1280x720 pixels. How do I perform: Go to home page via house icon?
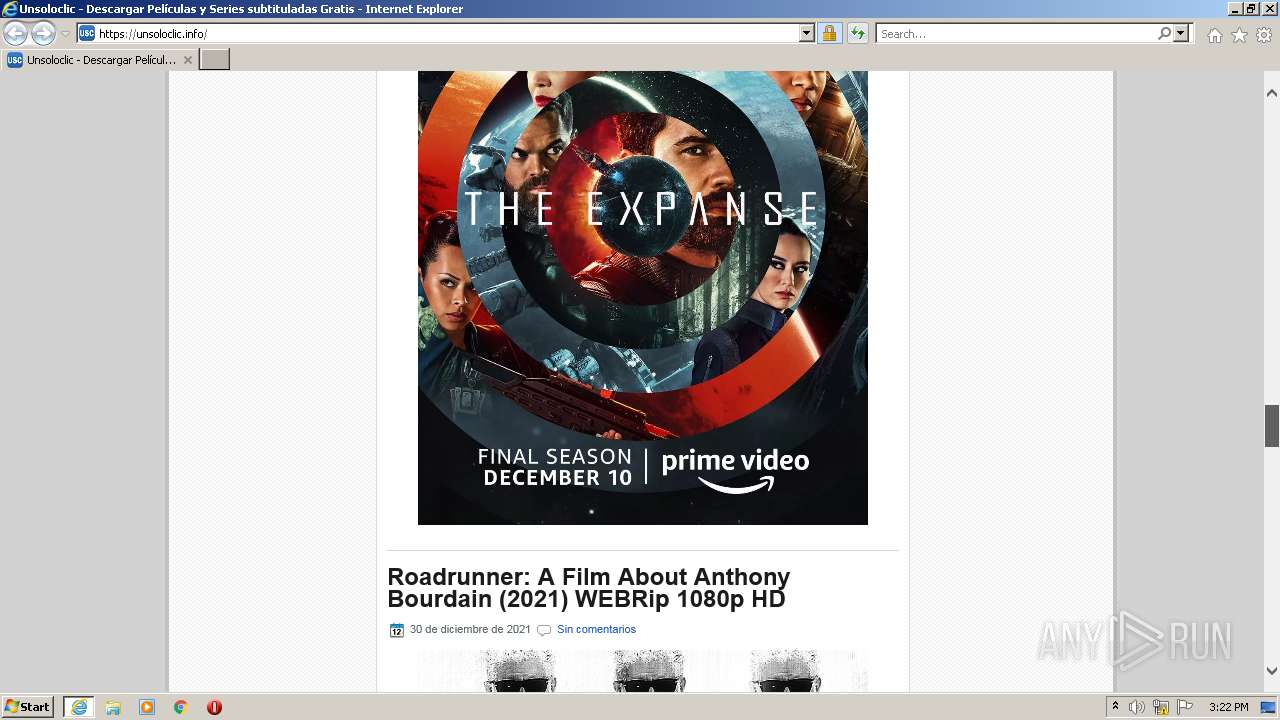coord(1214,35)
